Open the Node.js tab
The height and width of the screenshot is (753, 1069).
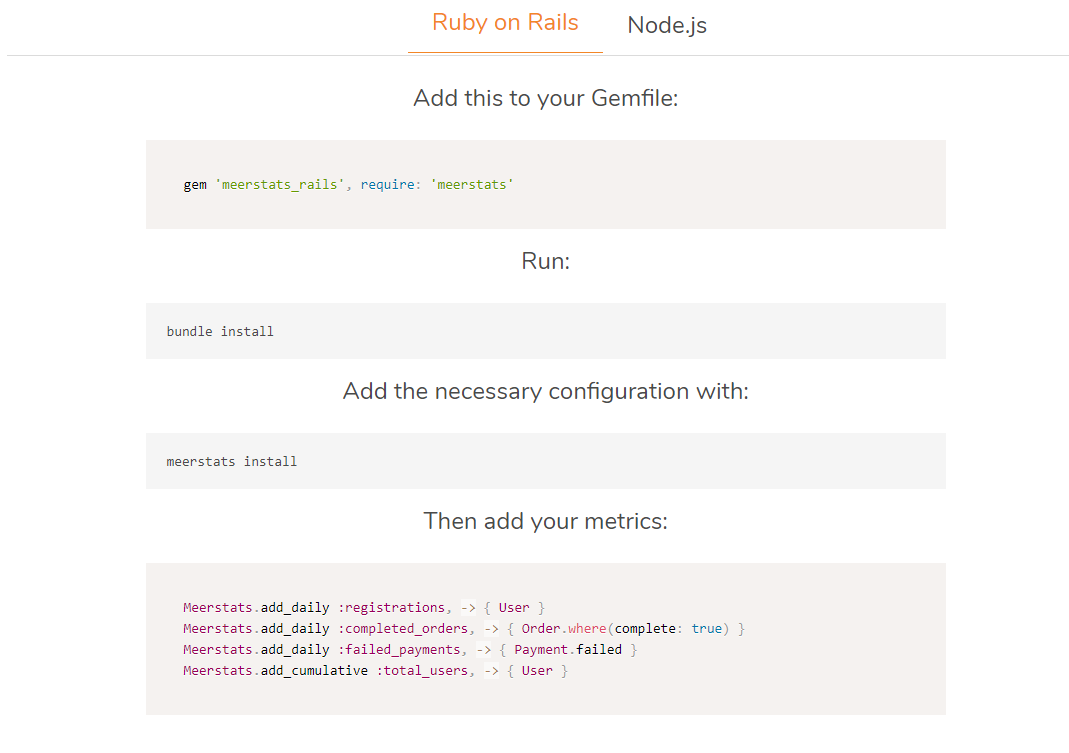[x=667, y=26]
